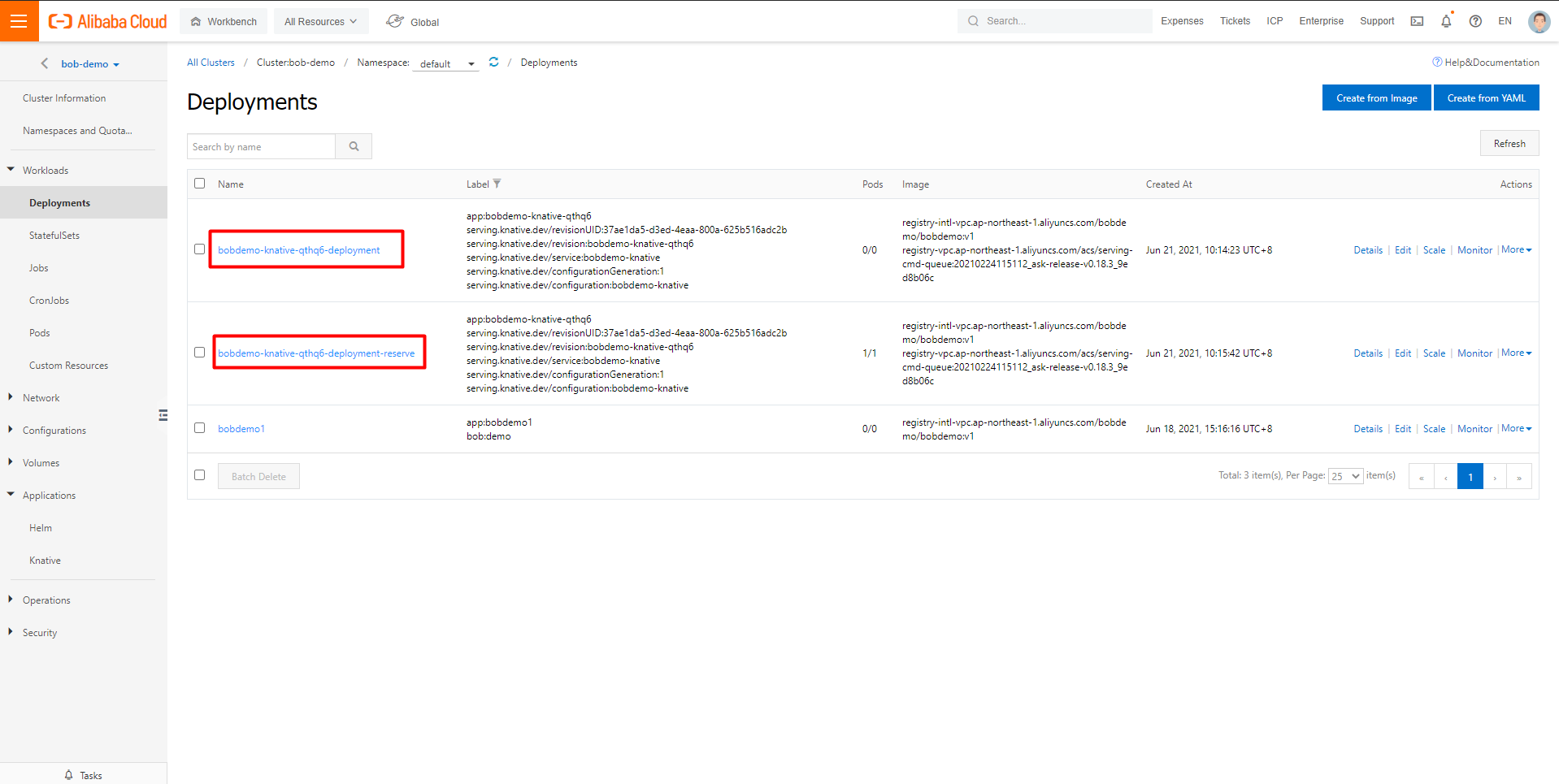Open Helm under Applications
This screenshot has width=1559, height=784.
(41, 528)
